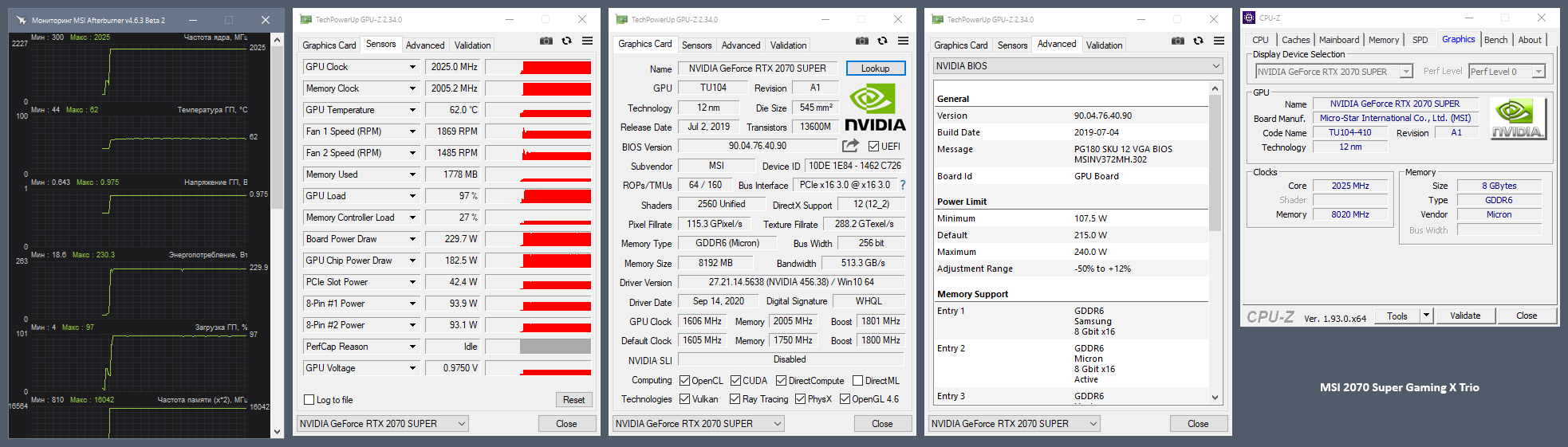Viewport: 1568px width, 447px height.
Task: Toggle the Vulkan checkbox
Action: (684, 399)
